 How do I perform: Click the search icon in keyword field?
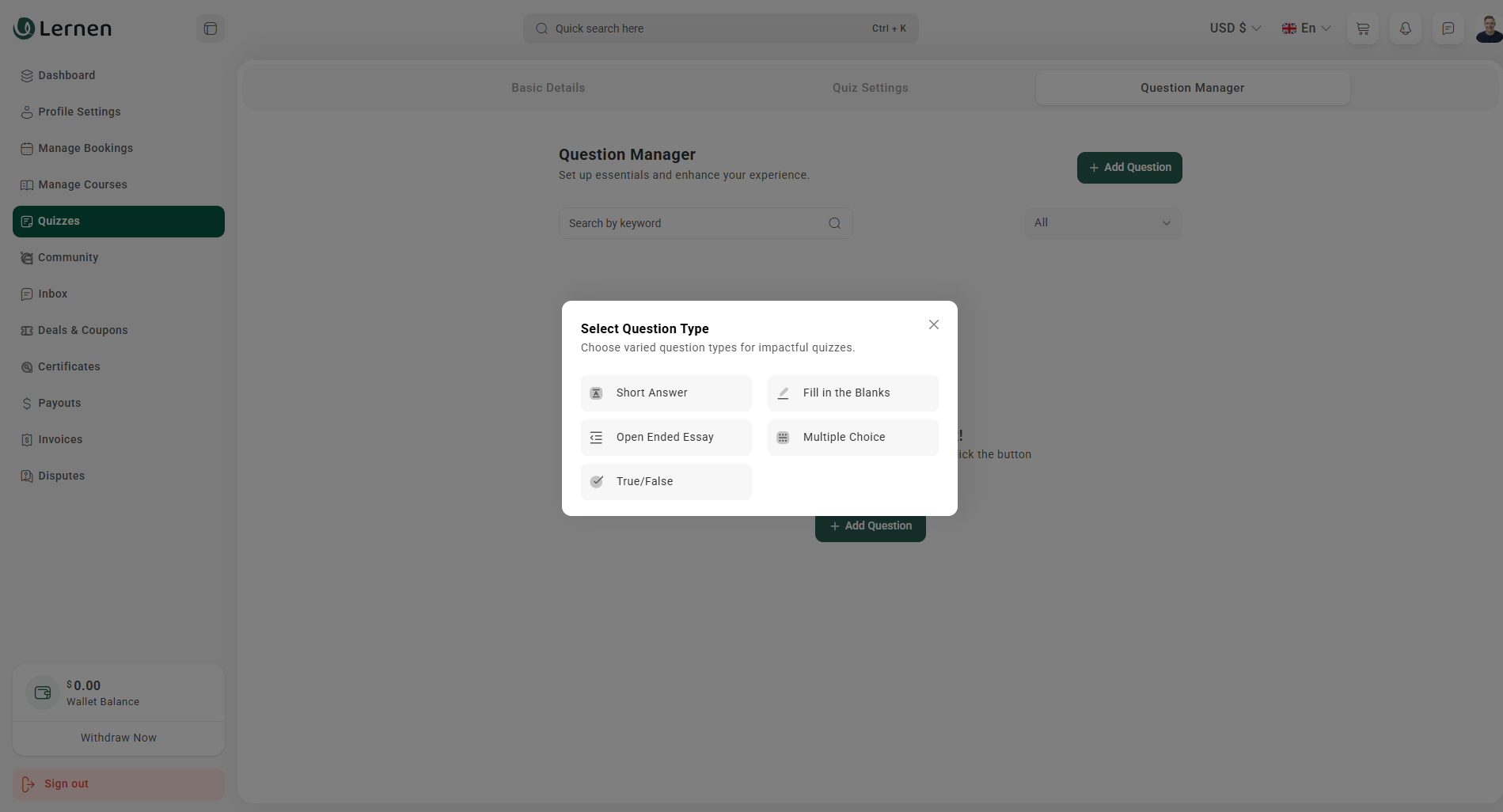click(x=834, y=223)
